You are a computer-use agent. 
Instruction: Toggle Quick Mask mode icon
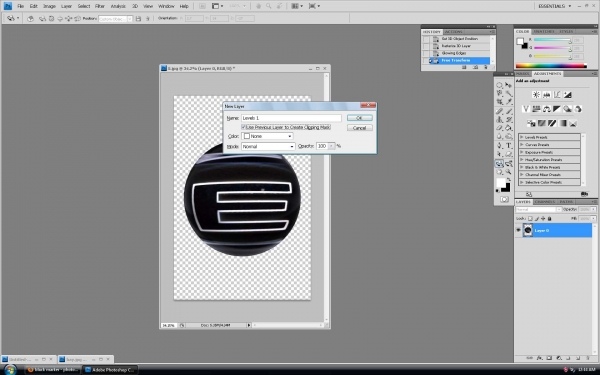504,199
